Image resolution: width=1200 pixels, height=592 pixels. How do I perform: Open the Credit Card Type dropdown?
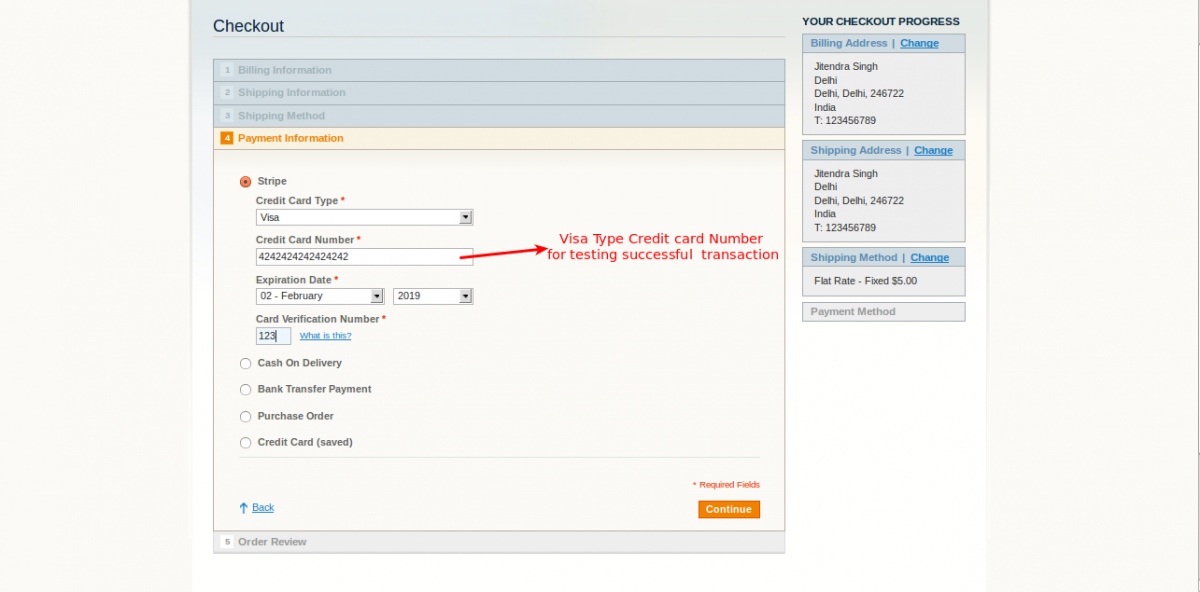(364, 217)
